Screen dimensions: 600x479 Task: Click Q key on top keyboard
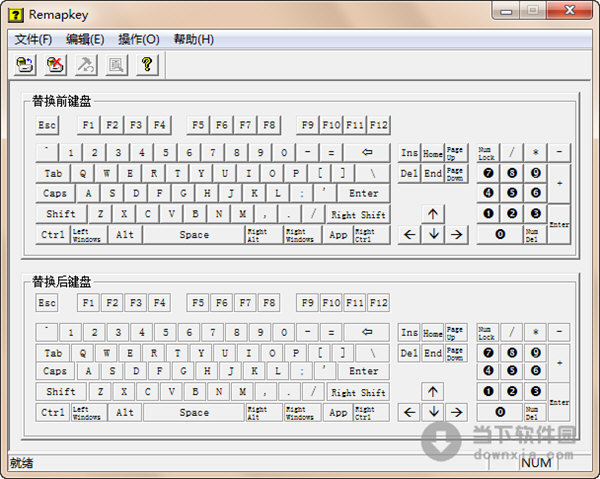point(83,173)
